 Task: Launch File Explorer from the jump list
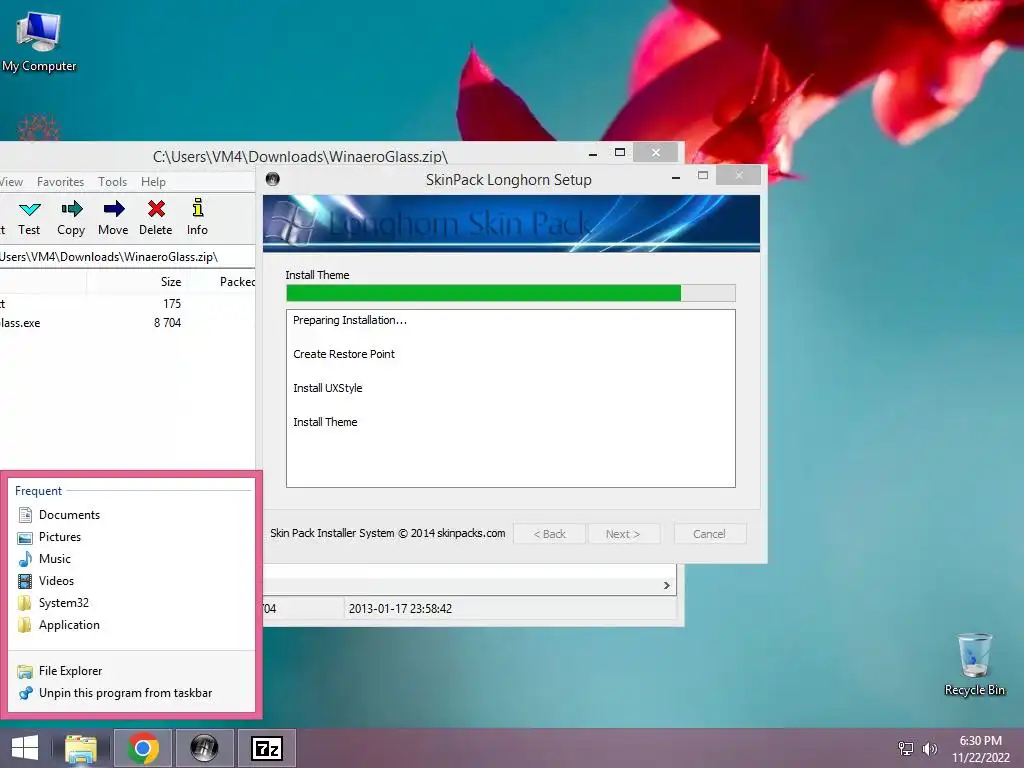[131, 671]
